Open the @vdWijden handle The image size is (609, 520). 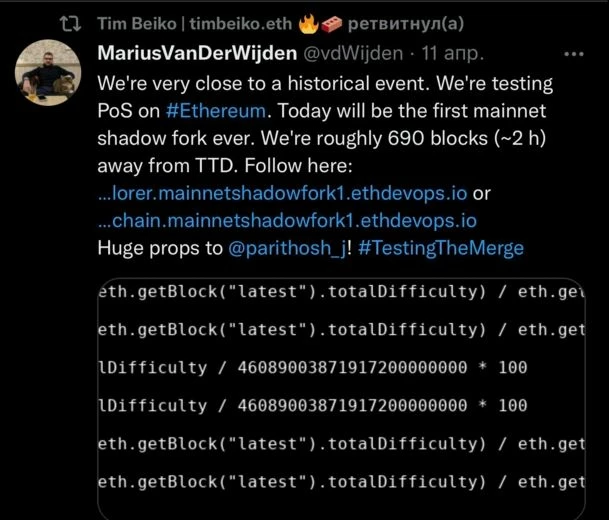click(353, 54)
